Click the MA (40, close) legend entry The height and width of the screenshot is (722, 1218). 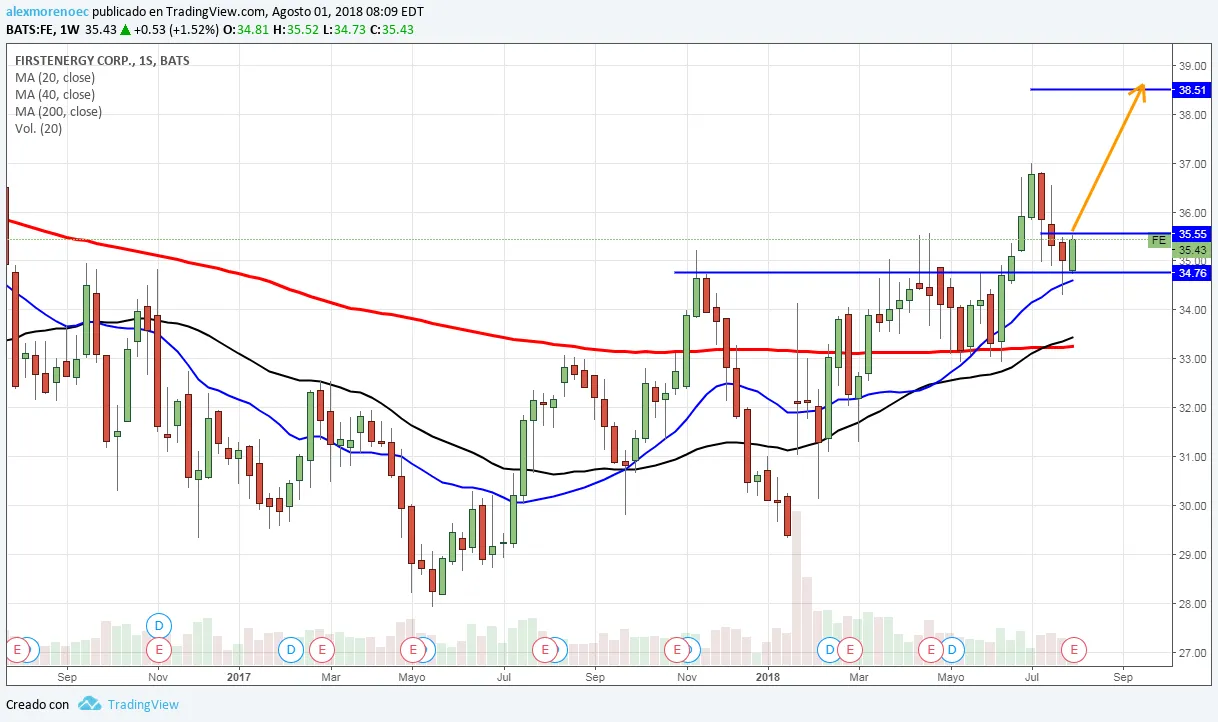[55, 94]
